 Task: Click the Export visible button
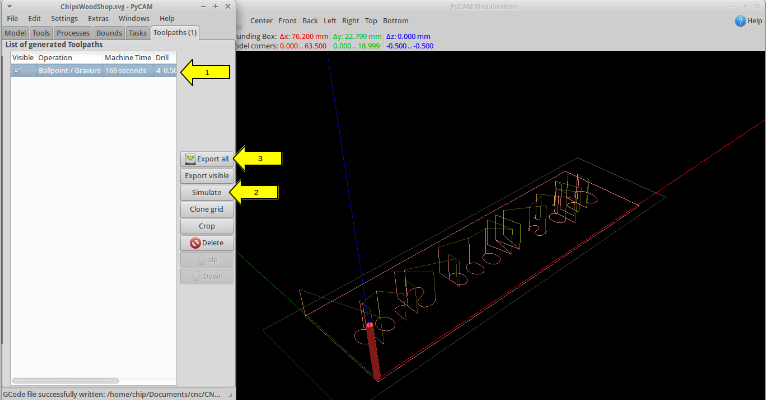[x=207, y=176]
